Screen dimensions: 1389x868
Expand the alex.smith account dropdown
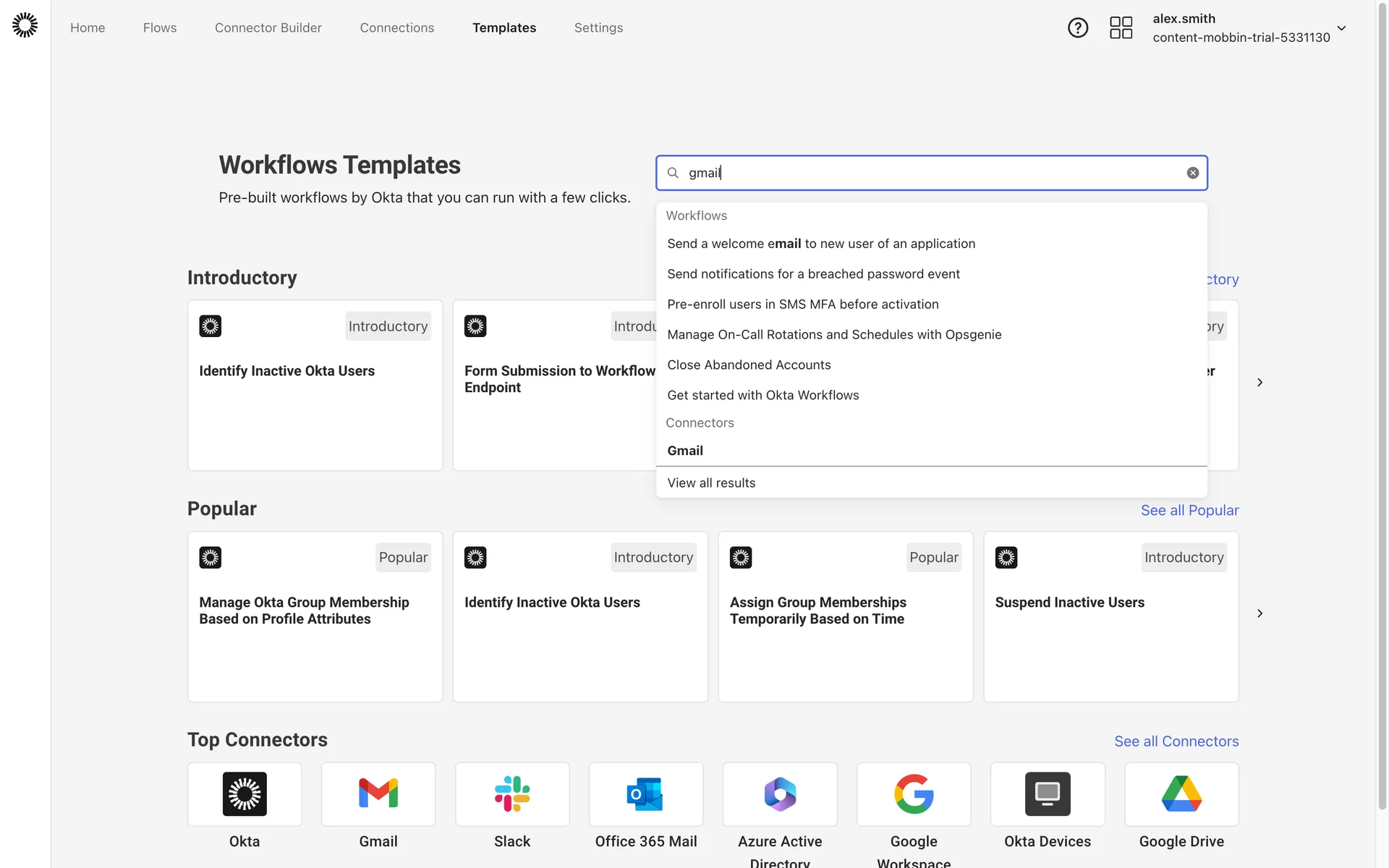pos(1341,28)
